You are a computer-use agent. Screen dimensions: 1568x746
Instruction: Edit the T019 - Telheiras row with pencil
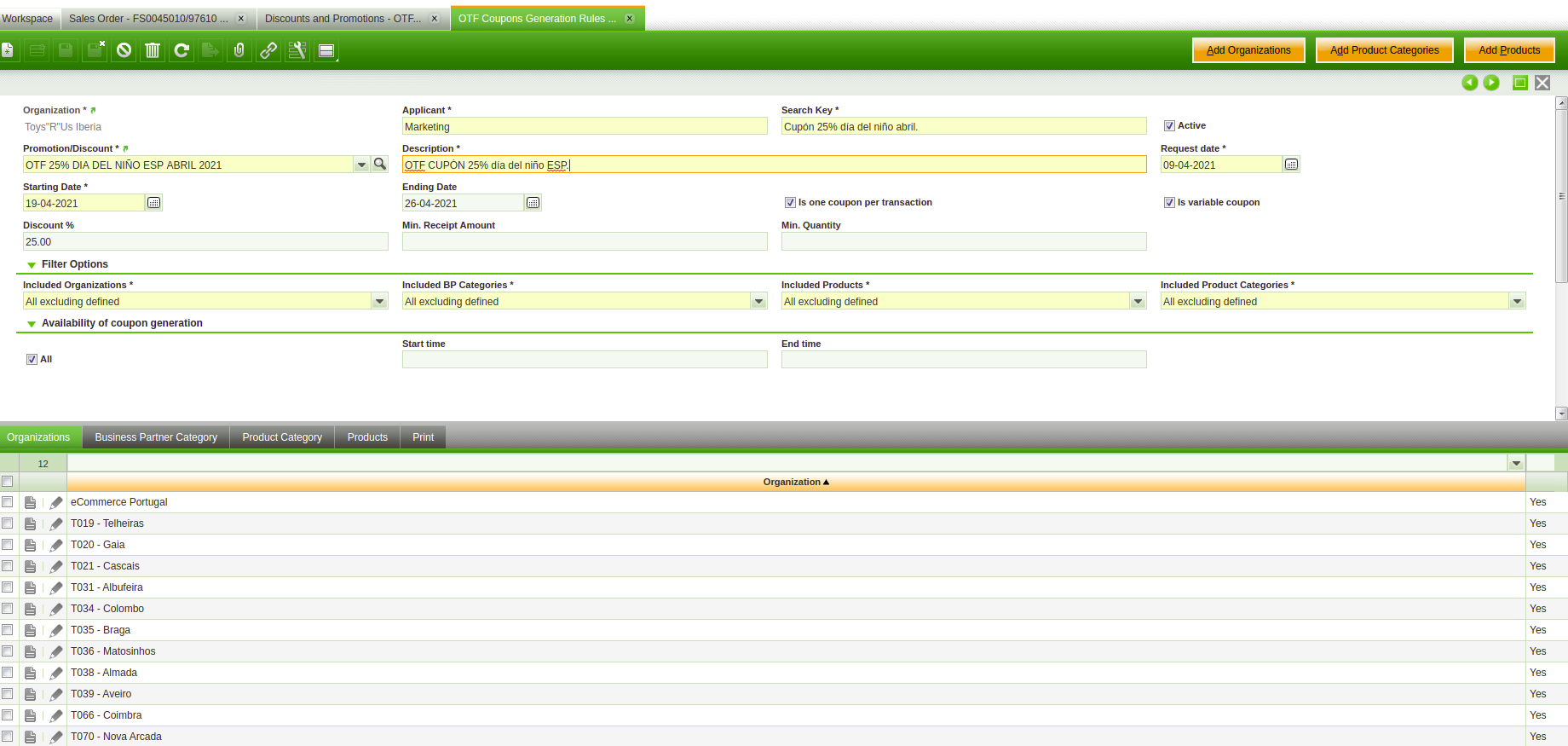click(56, 524)
